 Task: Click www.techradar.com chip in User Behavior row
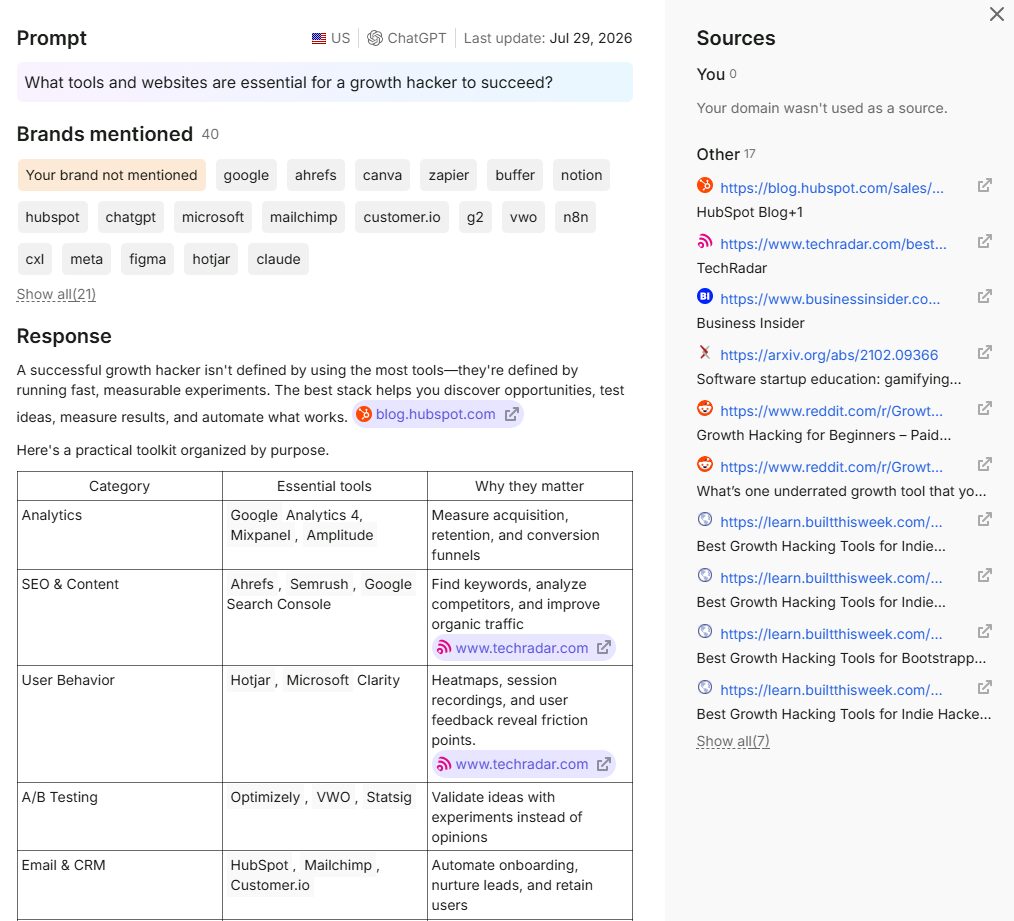523,764
